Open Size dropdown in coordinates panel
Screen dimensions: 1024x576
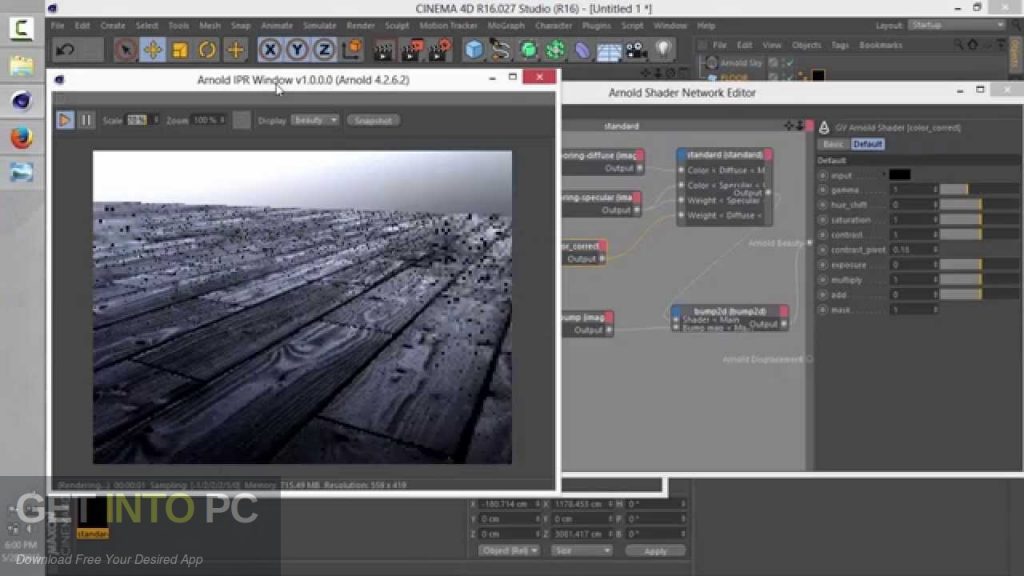coord(581,551)
